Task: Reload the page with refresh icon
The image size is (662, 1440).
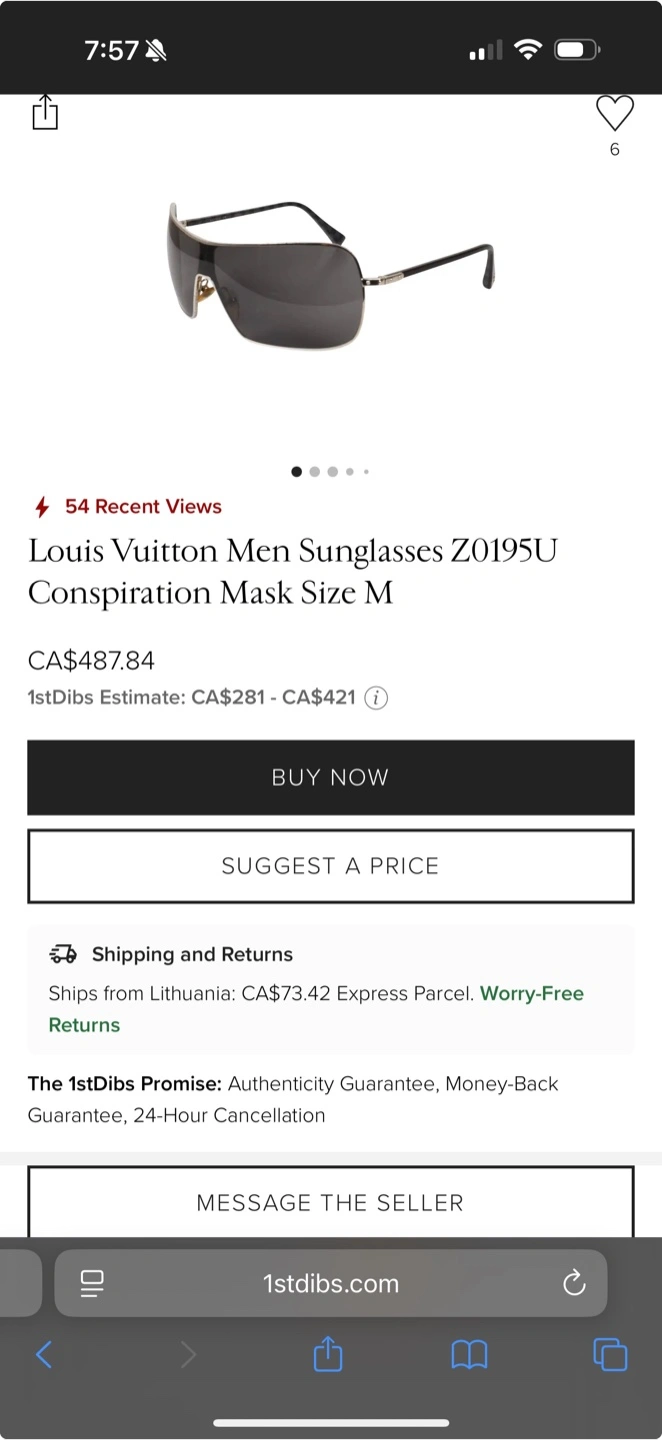Action: [x=574, y=1283]
